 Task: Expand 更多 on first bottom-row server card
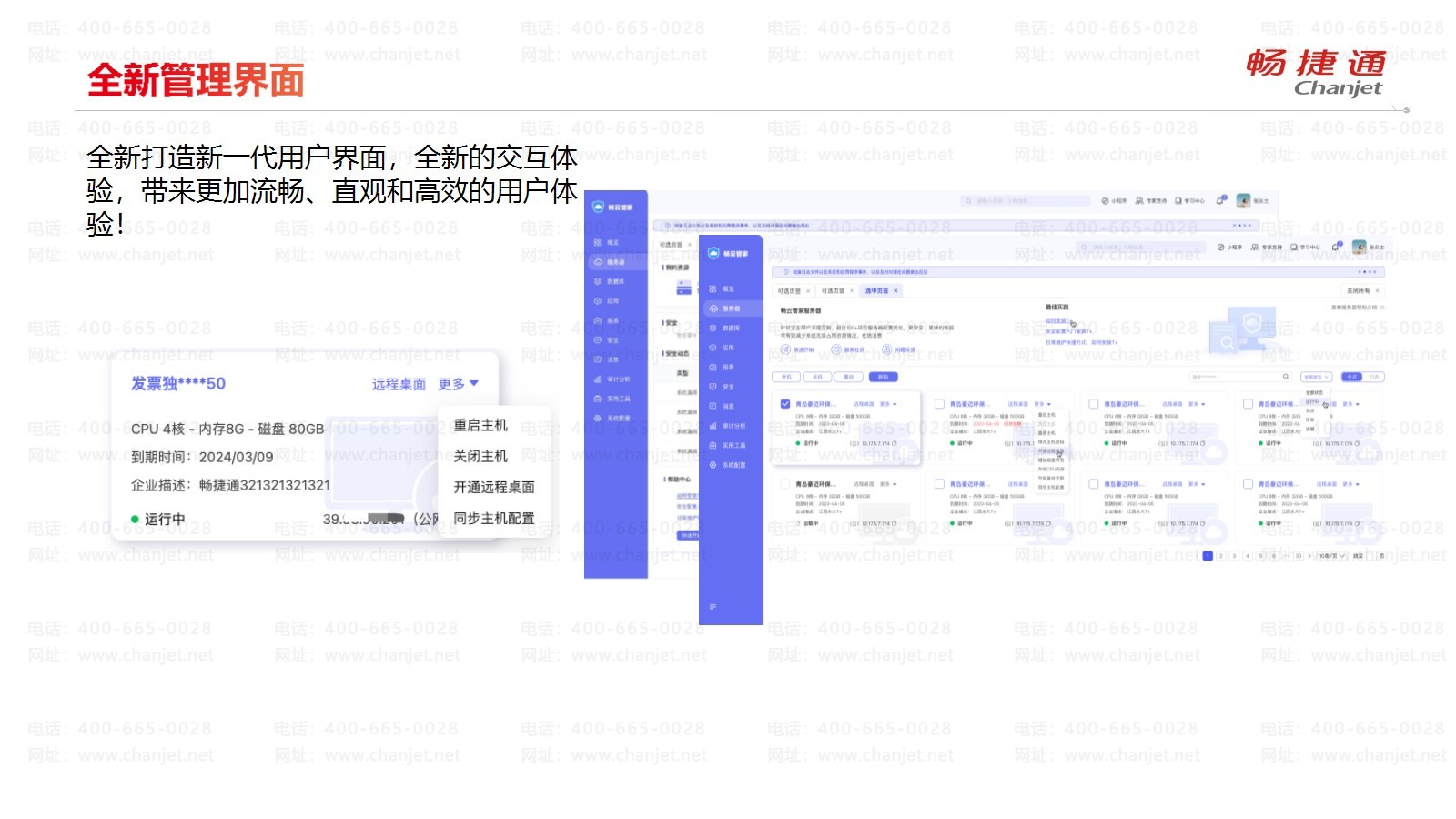tap(888, 484)
